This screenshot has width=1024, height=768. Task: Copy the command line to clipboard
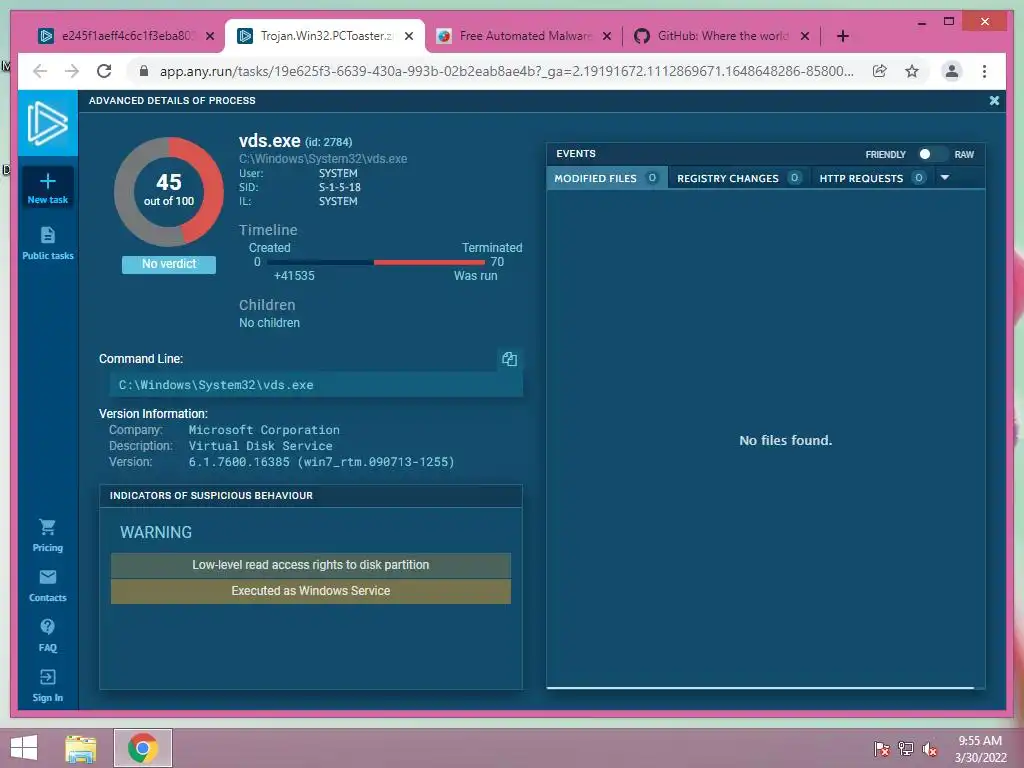pyautogui.click(x=509, y=359)
